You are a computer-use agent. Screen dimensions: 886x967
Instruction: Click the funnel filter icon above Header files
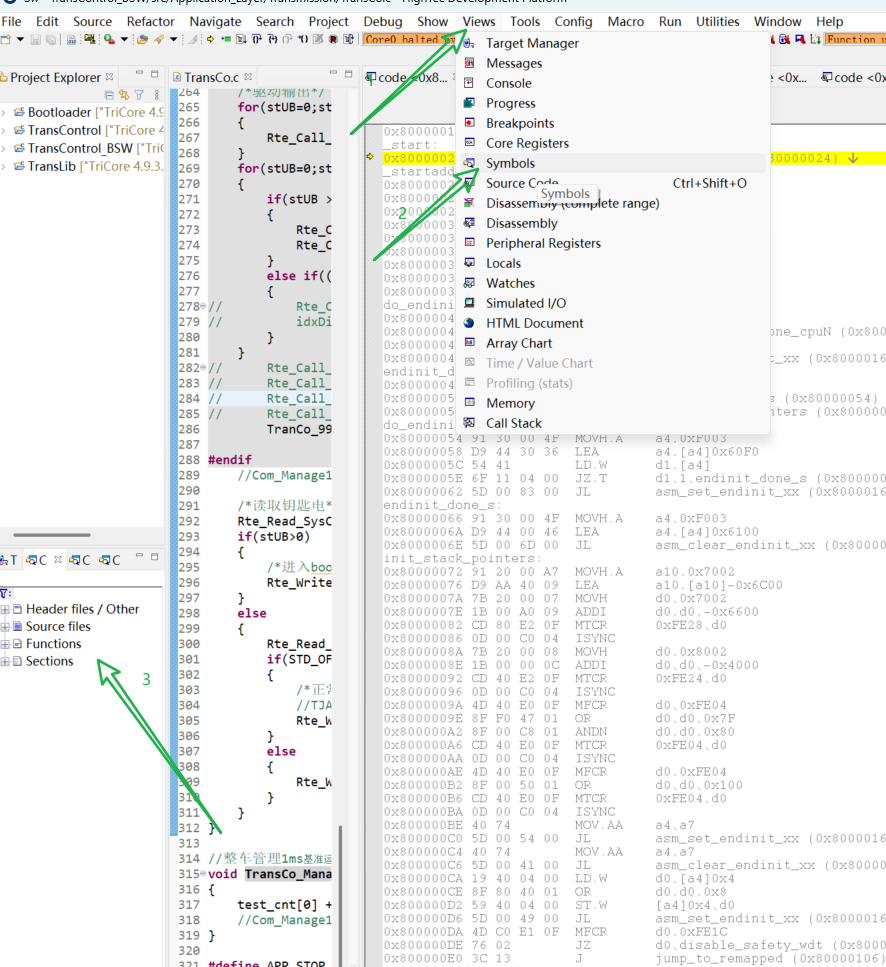[x=5, y=593]
